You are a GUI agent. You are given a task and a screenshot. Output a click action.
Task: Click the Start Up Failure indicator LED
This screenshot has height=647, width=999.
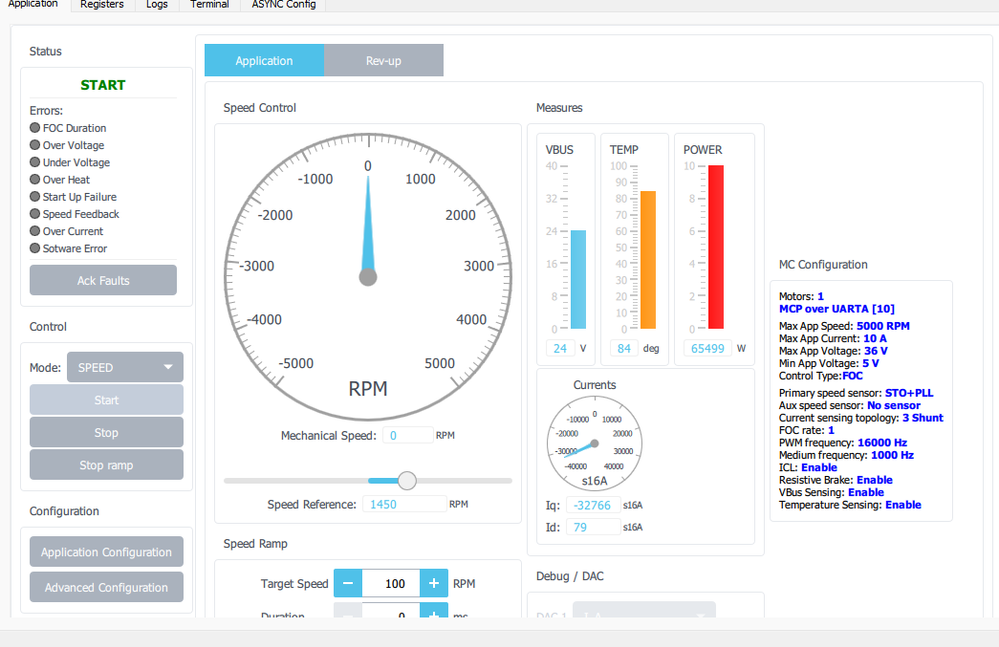click(35, 196)
